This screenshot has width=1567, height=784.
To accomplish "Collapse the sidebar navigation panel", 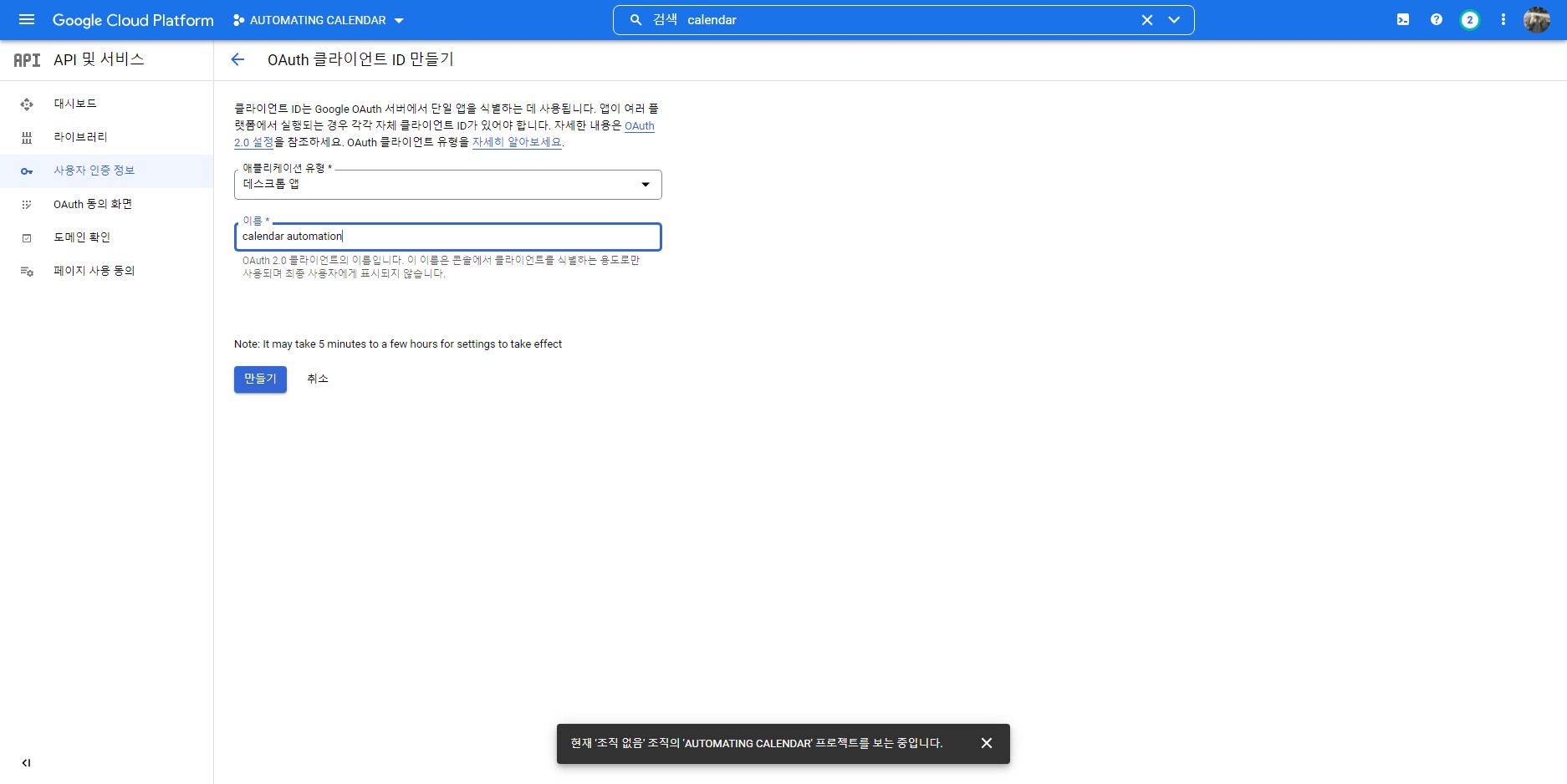I will [x=27, y=762].
